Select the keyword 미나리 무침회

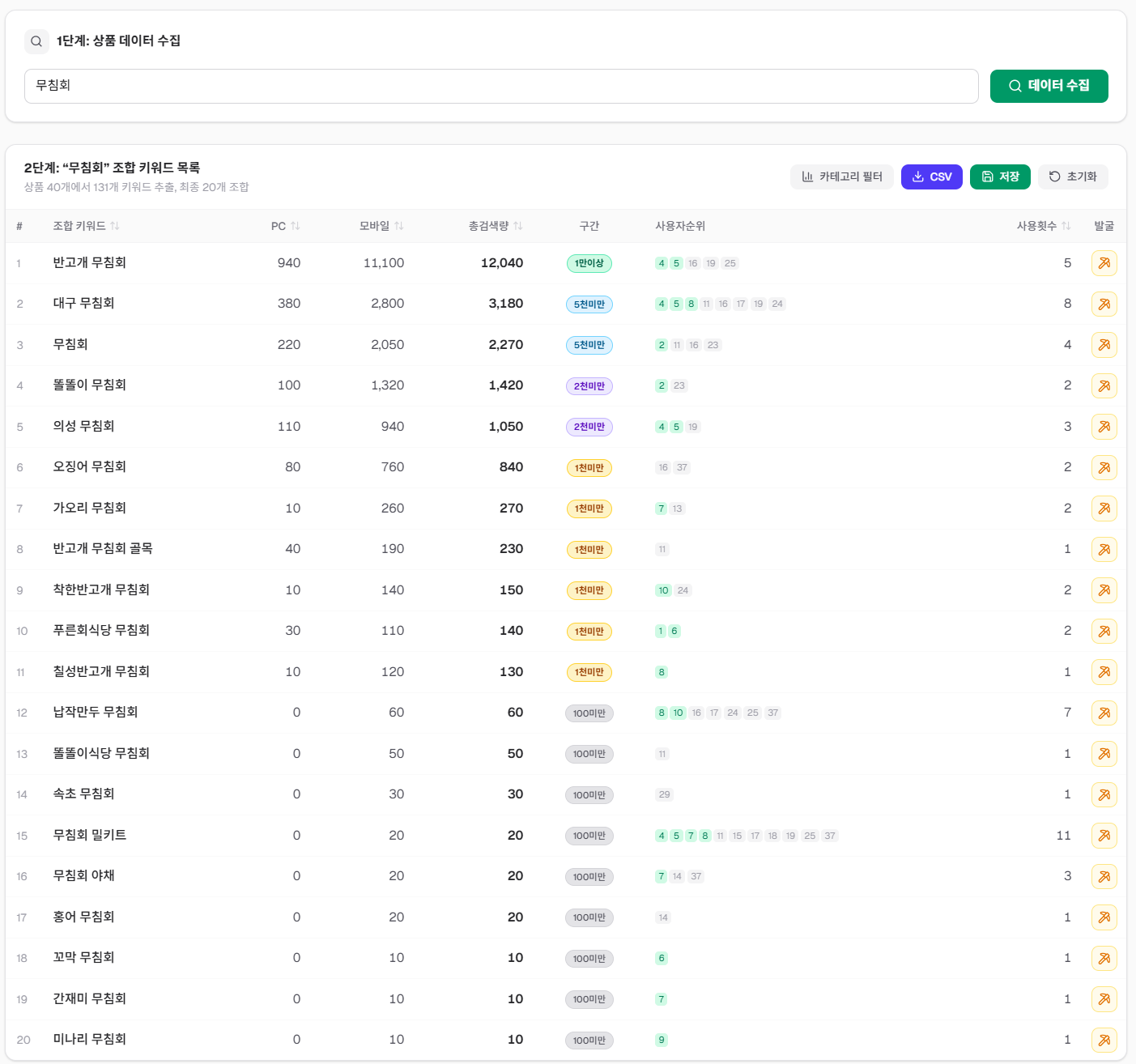point(90,1039)
